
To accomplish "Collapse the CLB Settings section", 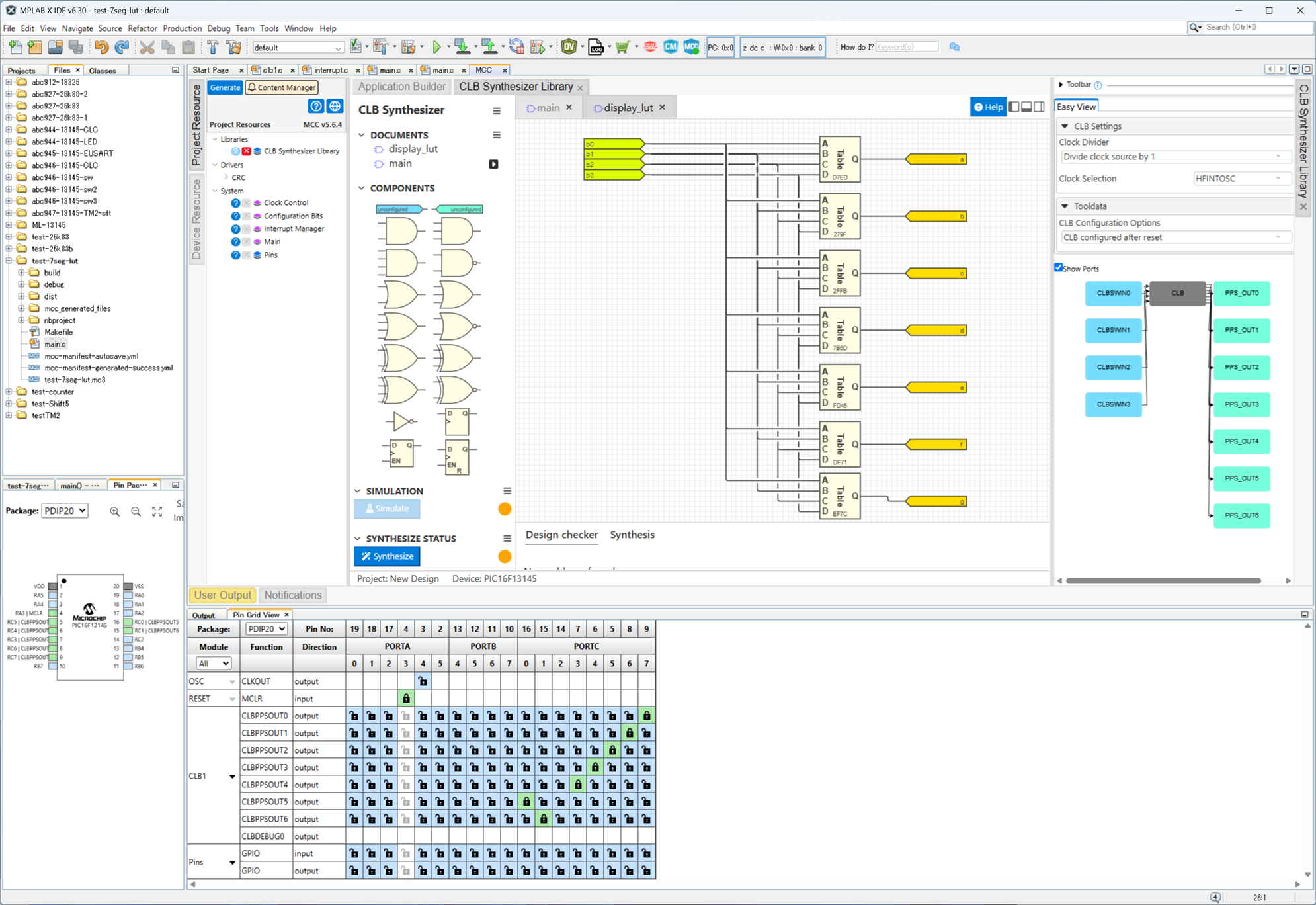I will pyautogui.click(x=1065, y=126).
